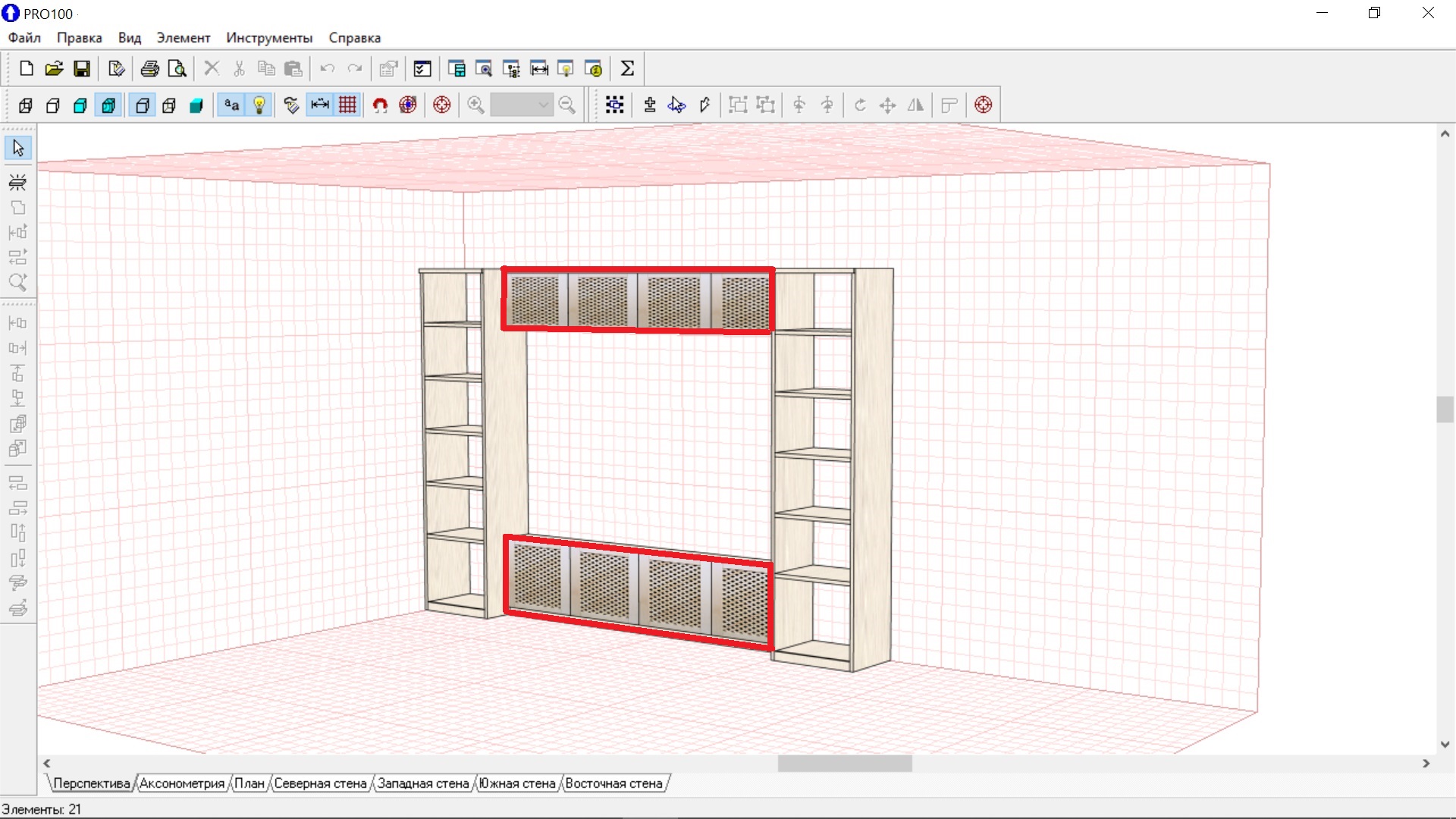Open print preview
Viewport: 1456px width, 819px height.
177,69
